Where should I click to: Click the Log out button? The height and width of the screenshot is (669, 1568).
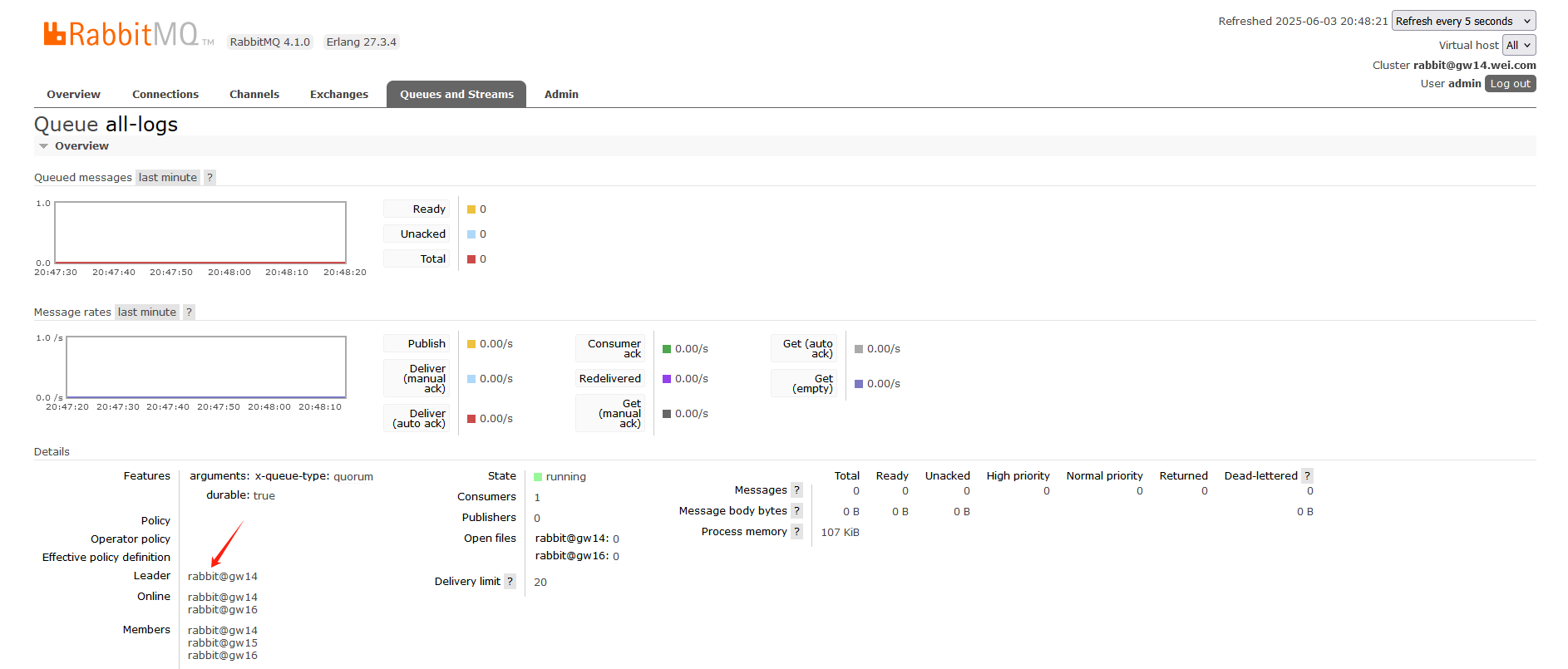click(x=1510, y=83)
